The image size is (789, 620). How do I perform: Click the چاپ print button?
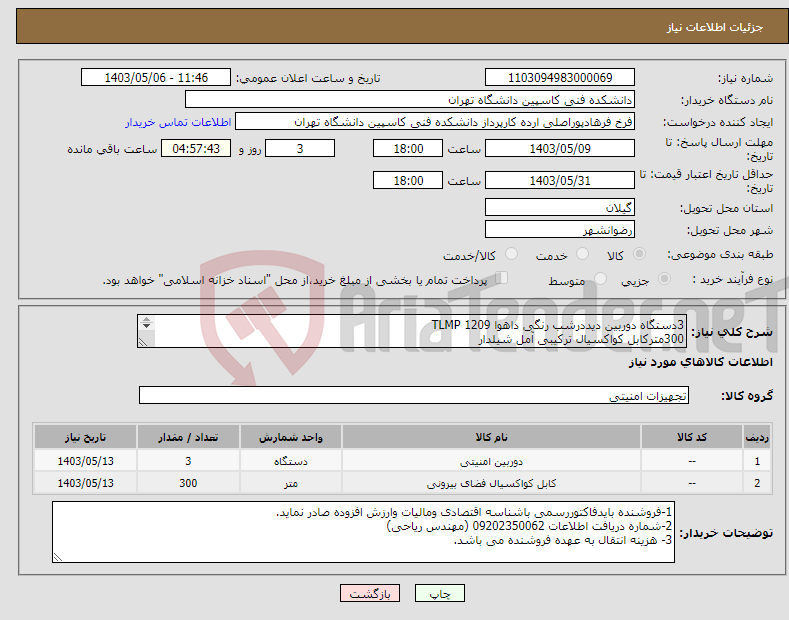click(440, 594)
